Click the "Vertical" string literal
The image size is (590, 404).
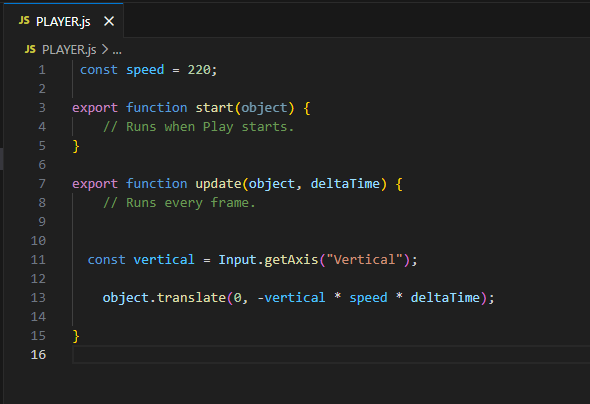365,260
